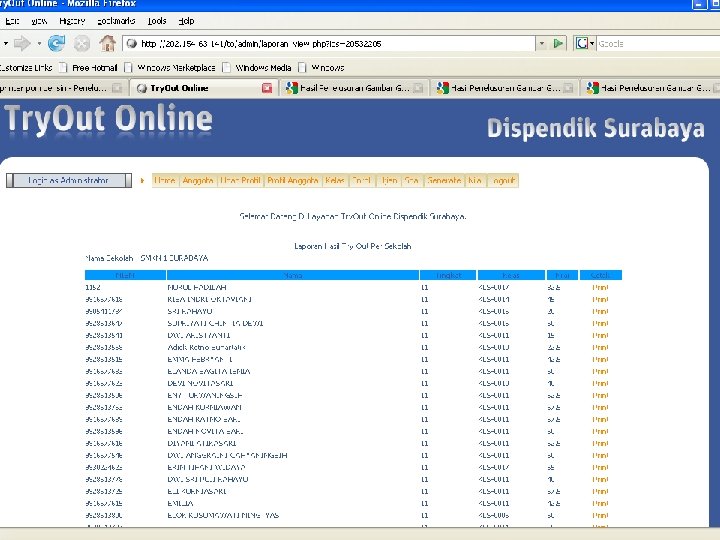Screen dimensions: 720x540
Task: Open the Ubah Profil navigation link
Action: pyautogui.click(x=240, y=180)
